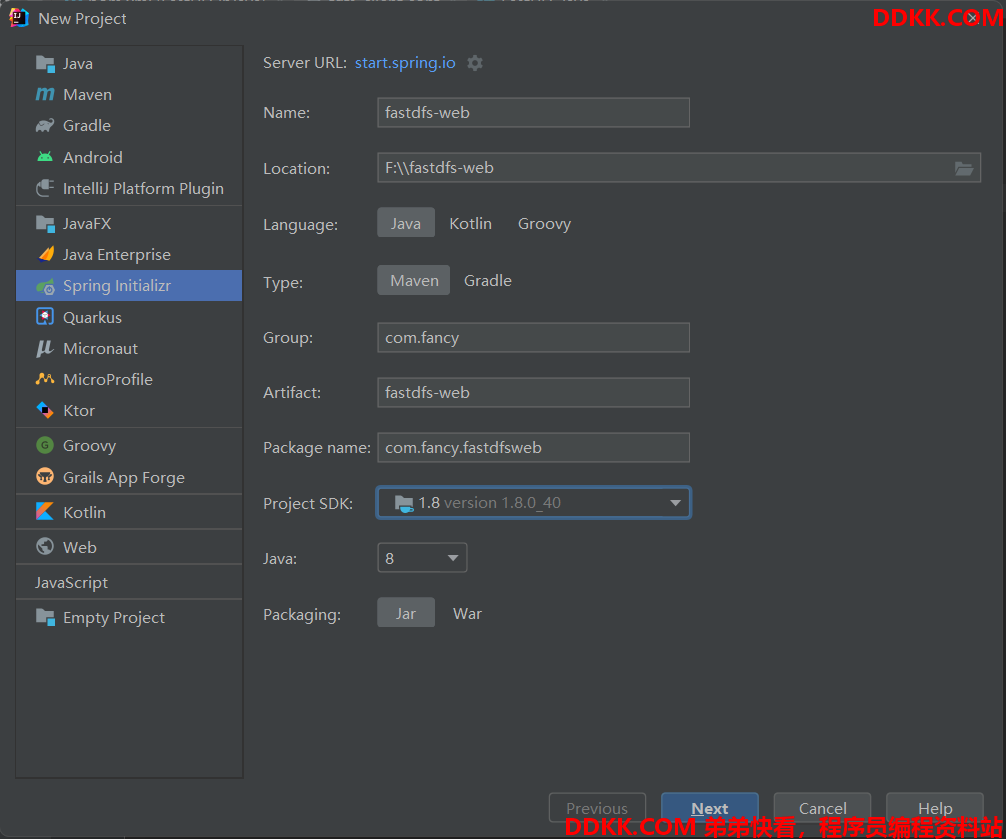Click the Android robot icon
The height and width of the screenshot is (839, 1006).
coord(45,157)
